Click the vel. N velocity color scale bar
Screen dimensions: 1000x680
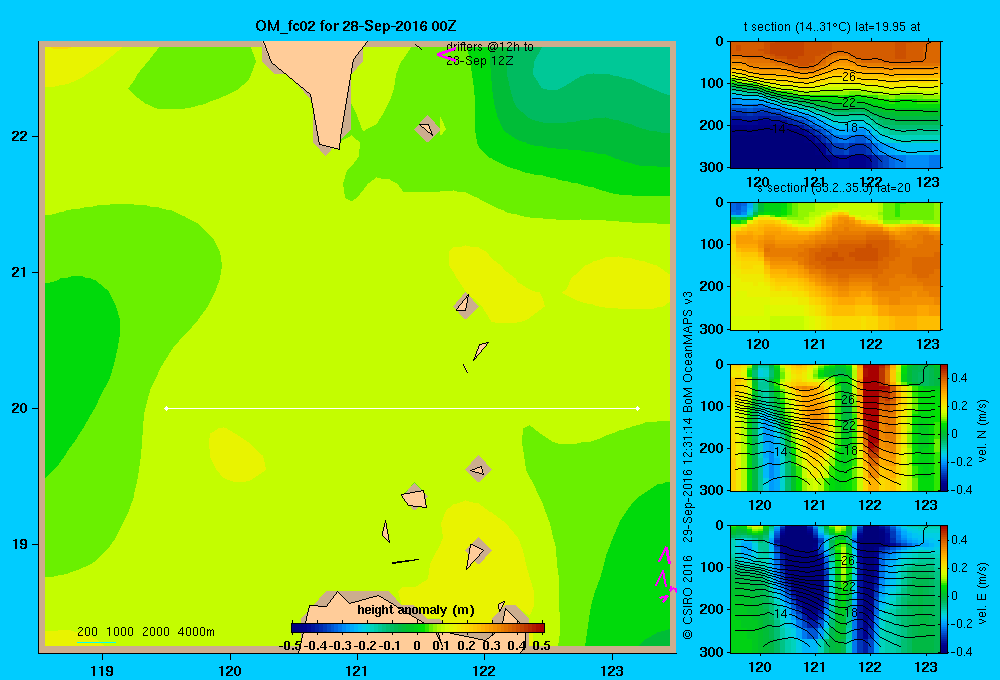tap(944, 427)
